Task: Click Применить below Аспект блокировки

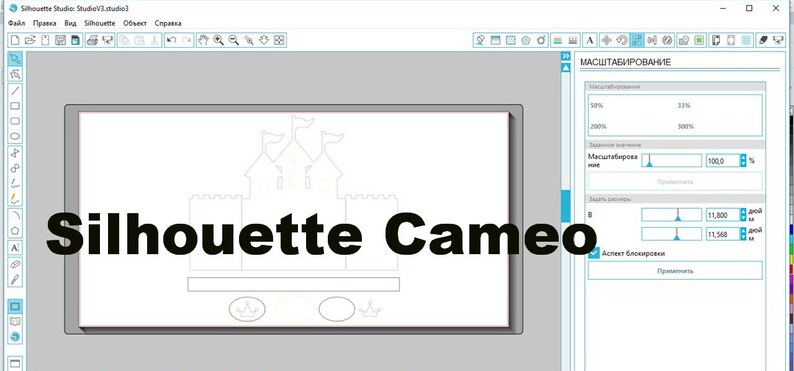Action: [675, 271]
